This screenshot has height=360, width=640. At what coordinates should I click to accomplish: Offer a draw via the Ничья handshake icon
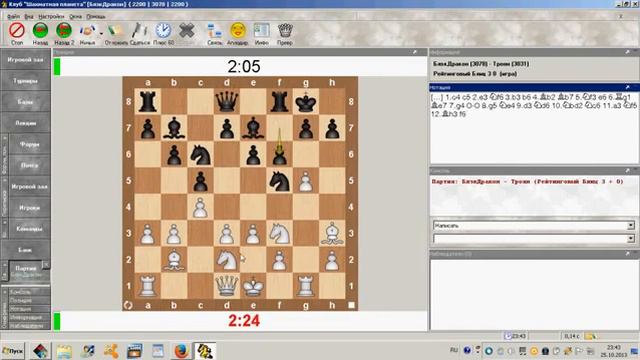pos(87,31)
